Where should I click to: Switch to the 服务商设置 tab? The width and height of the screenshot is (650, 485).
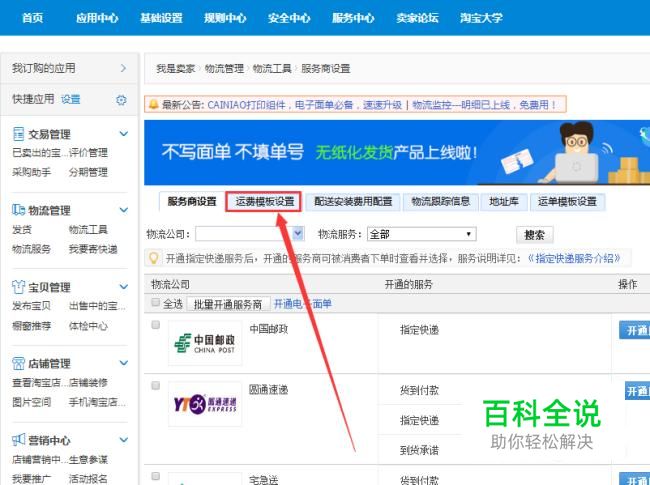192,202
